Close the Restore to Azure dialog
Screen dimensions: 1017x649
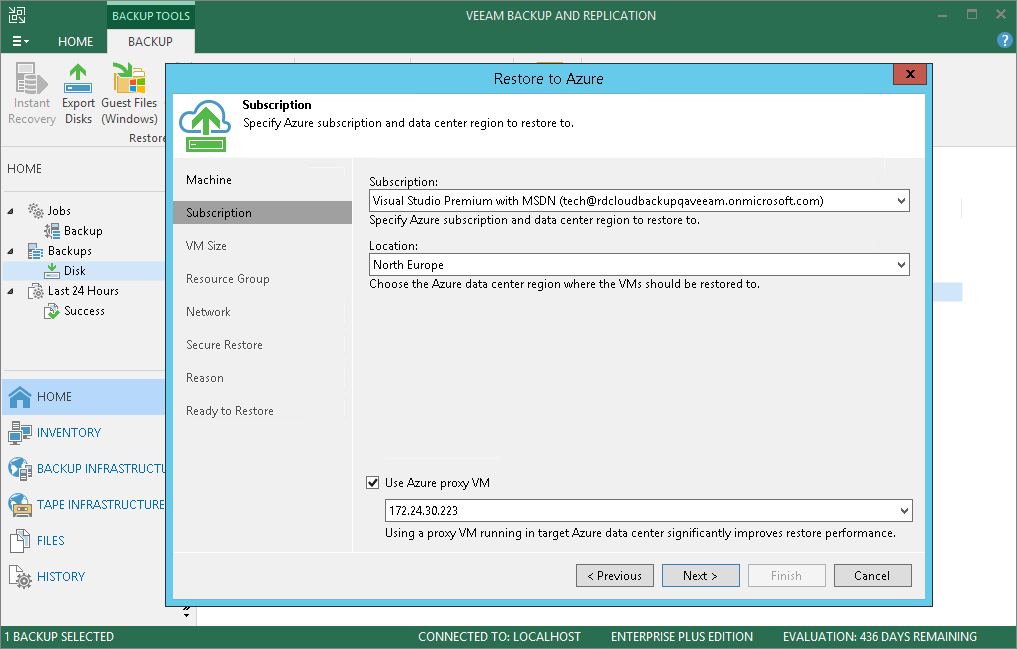(x=909, y=74)
